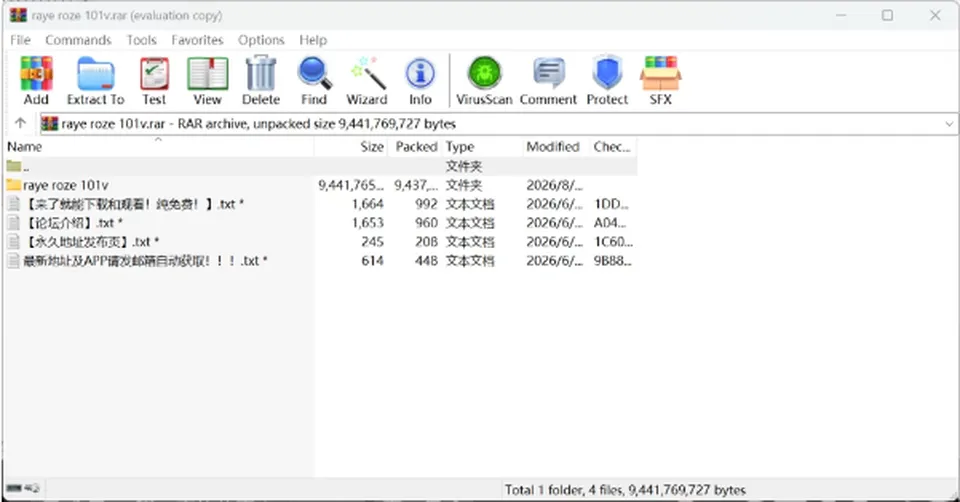Open the File menu

coord(20,40)
